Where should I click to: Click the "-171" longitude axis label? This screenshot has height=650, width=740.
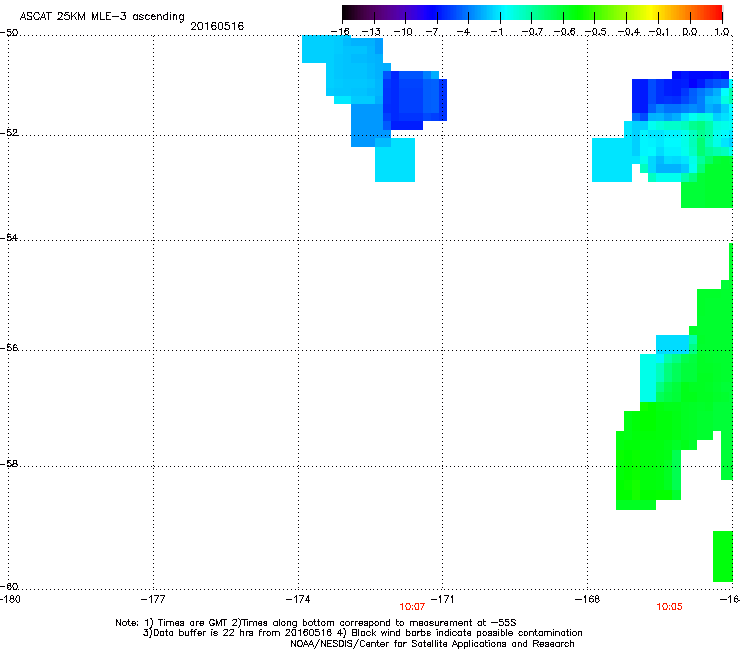pos(442,599)
